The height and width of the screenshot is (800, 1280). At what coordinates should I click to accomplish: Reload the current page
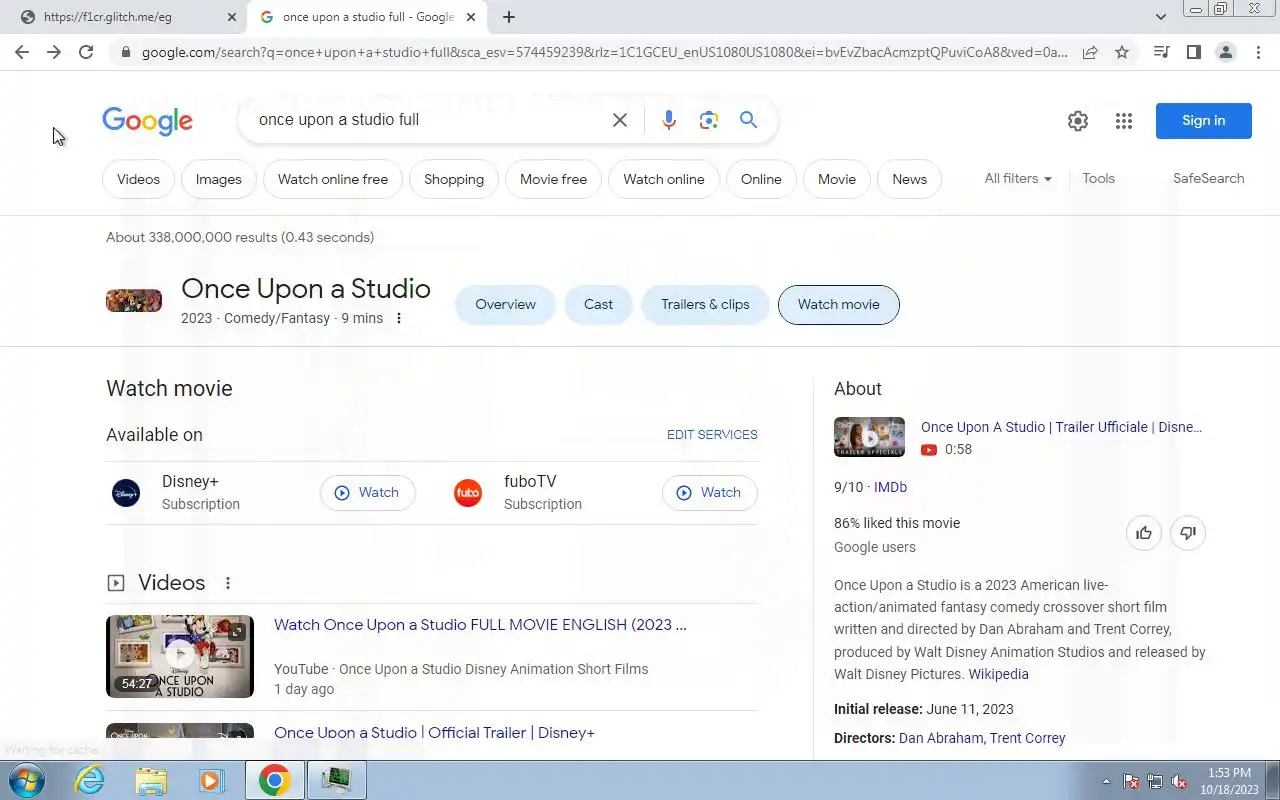pyautogui.click(x=86, y=52)
